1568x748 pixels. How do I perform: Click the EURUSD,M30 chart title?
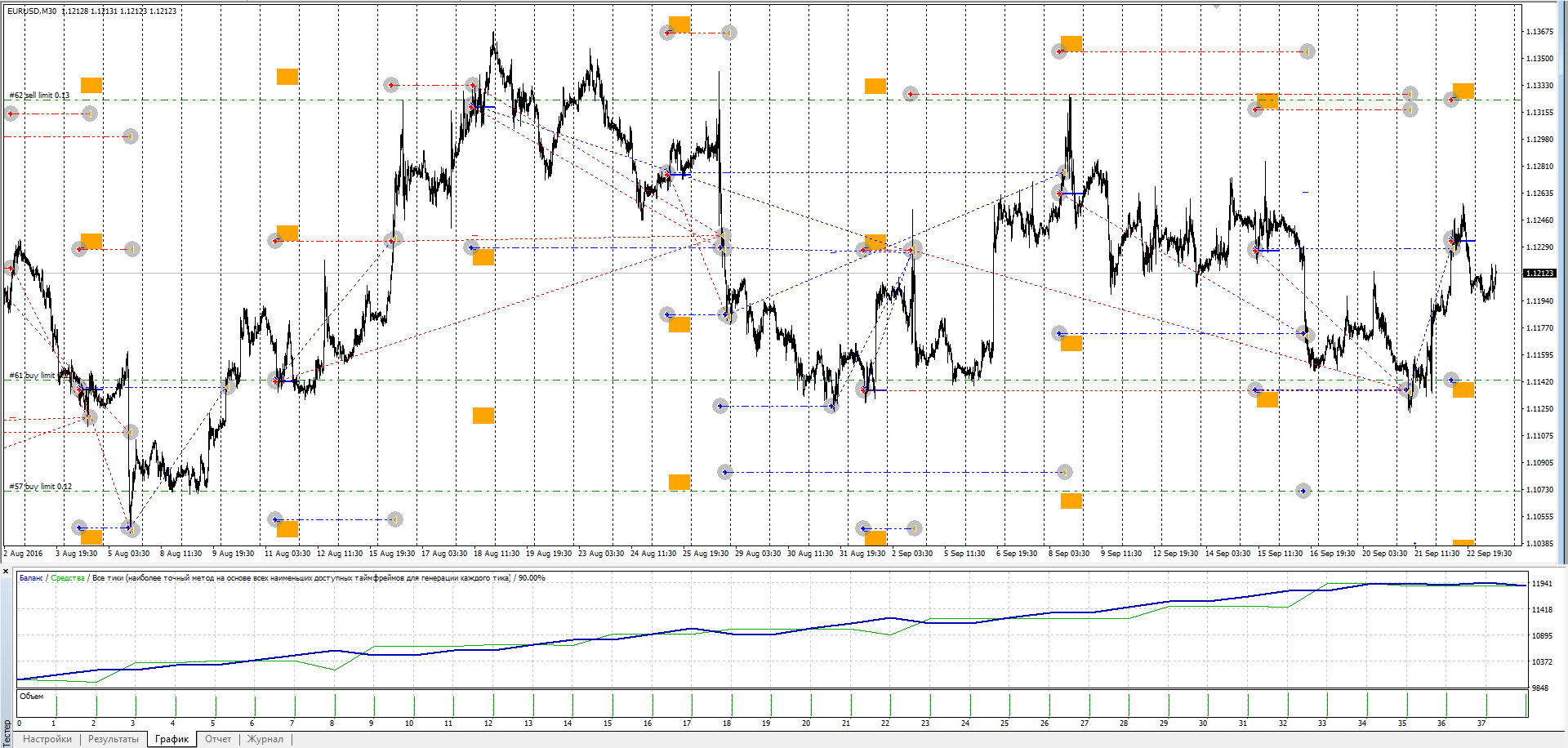32,11
